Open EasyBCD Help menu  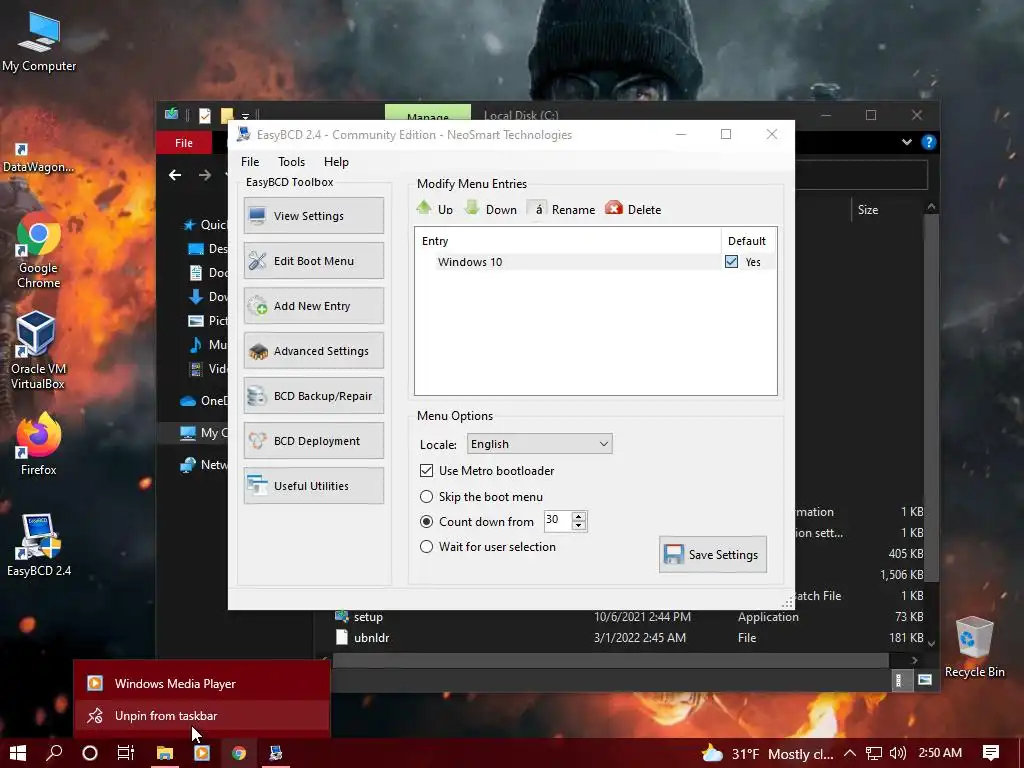pos(336,161)
